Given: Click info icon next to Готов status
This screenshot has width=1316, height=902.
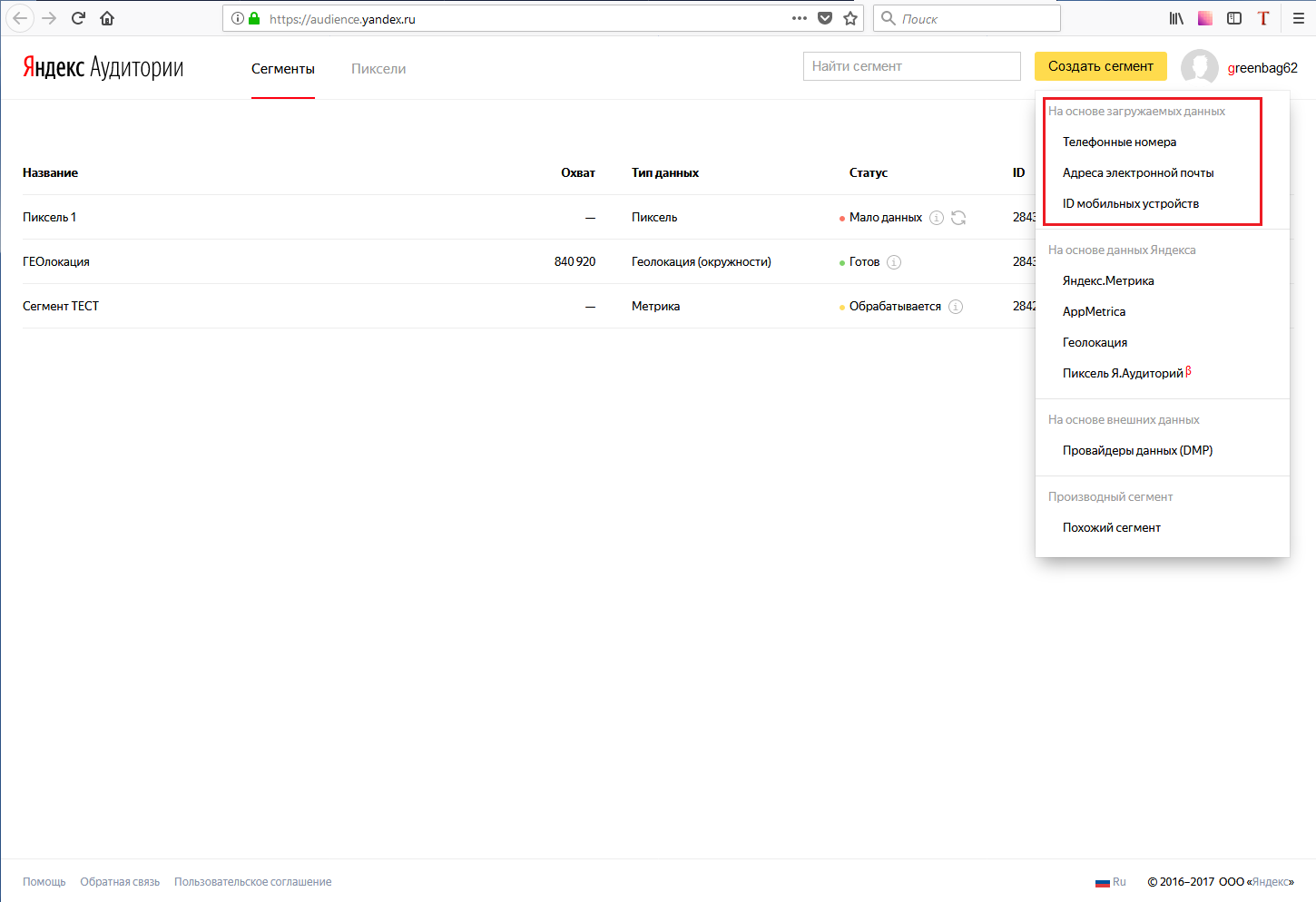Looking at the screenshot, I should (x=894, y=262).
